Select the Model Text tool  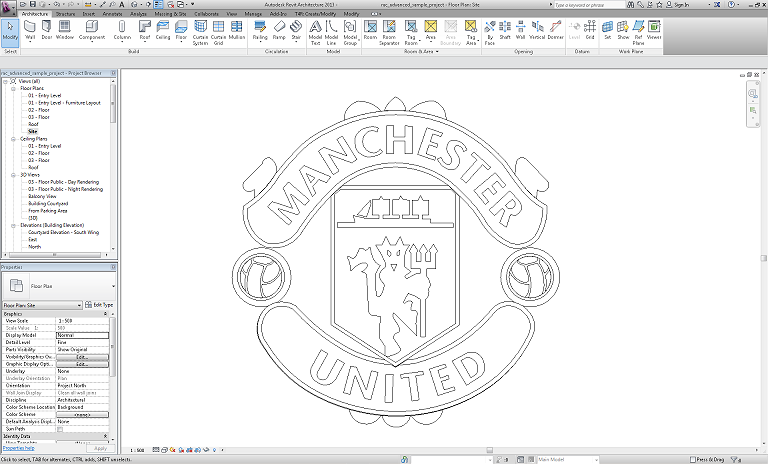315,33
